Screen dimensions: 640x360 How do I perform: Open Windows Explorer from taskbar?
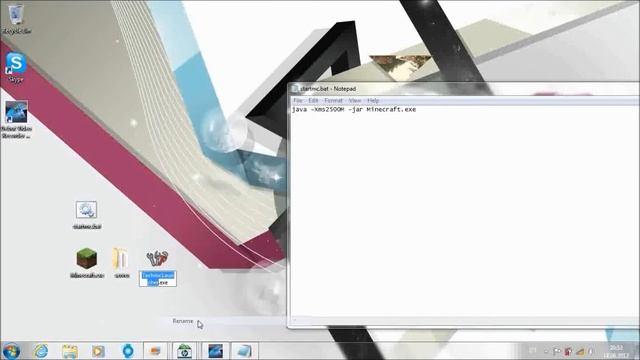point(70,351)
